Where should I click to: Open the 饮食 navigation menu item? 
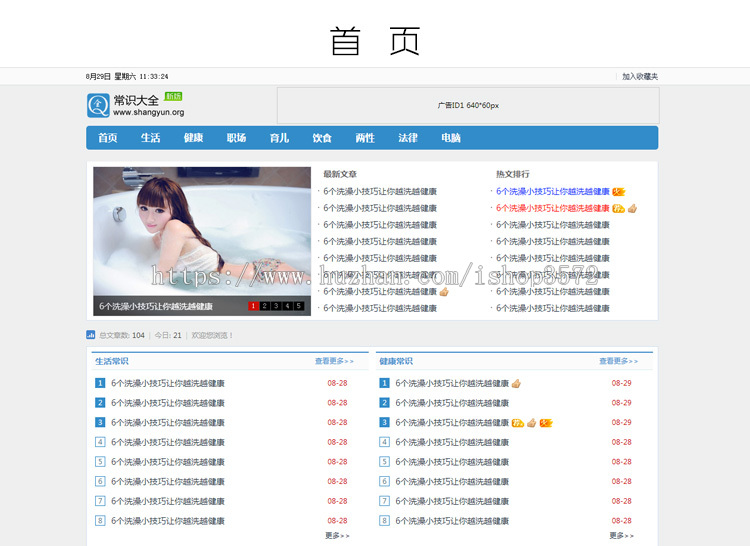point(322,138)
